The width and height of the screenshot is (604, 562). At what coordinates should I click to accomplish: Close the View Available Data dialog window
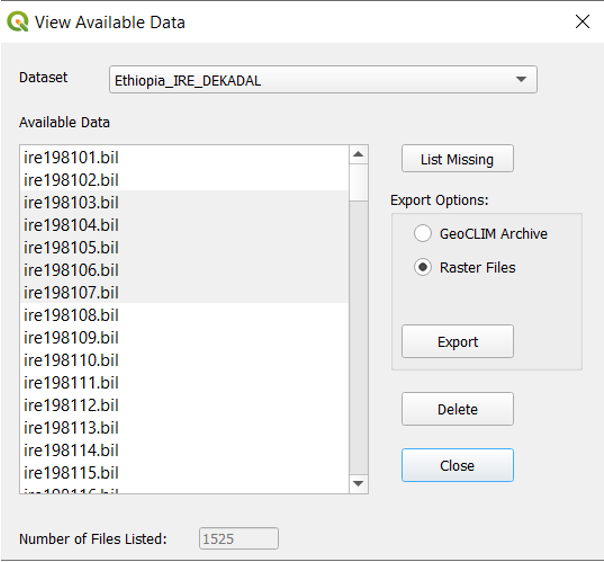(581, 21)
